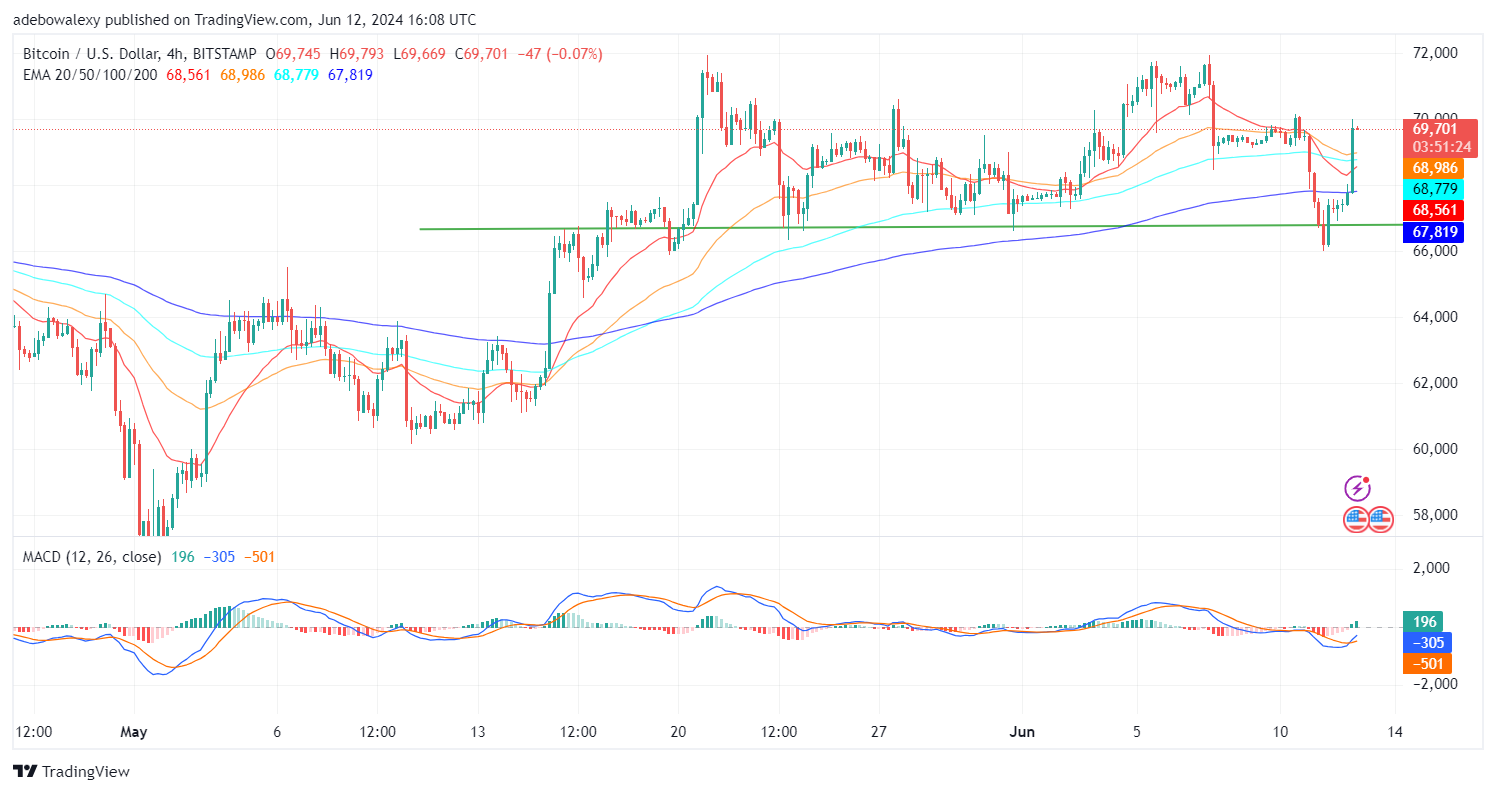Click the 72,000 price axis label
The image size is (1496, 793).
[1434, 52]
